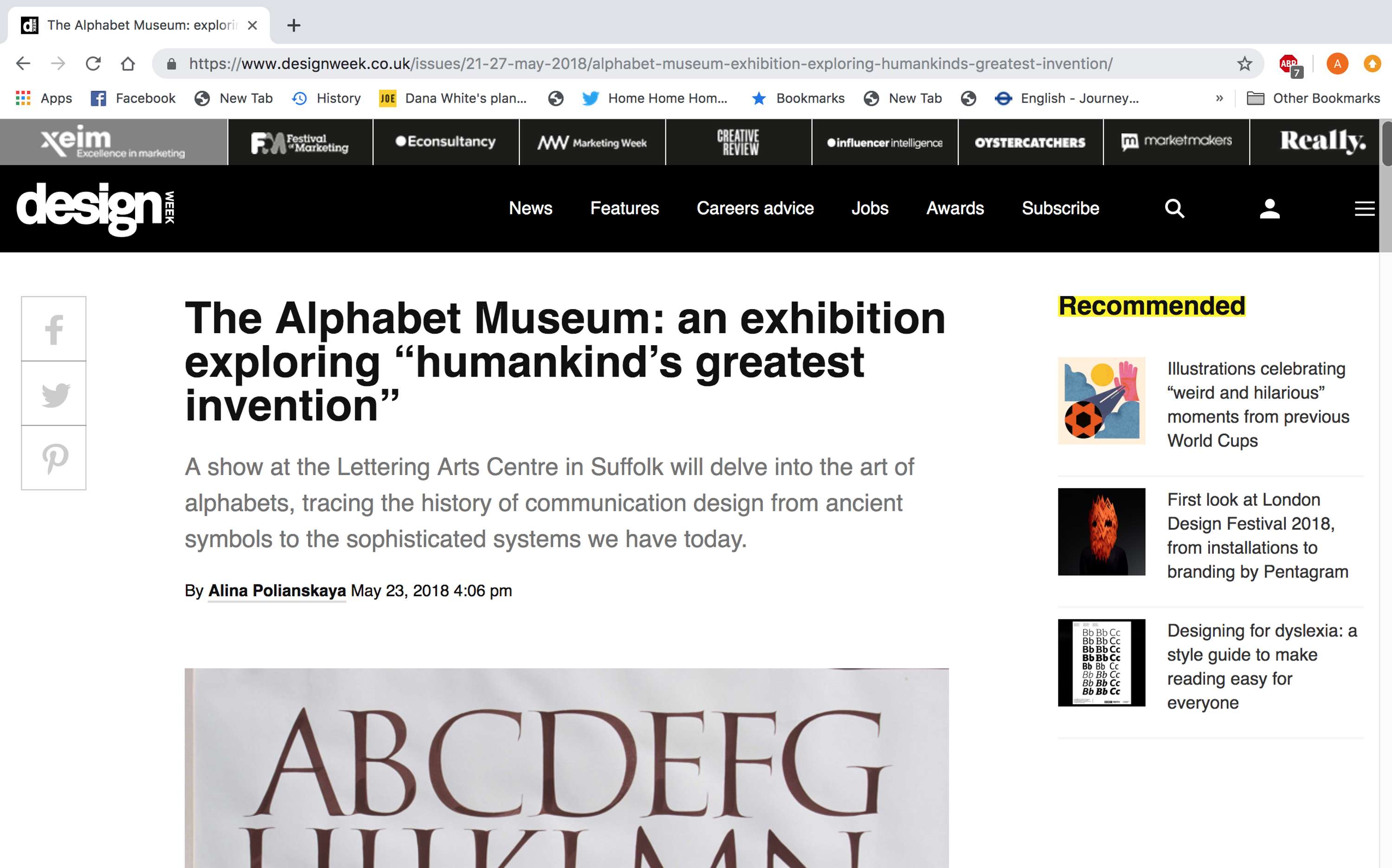Viewport: 1392px width, 868px height.
Task: Visit the Marketing Week link
Action: point(593,142)
